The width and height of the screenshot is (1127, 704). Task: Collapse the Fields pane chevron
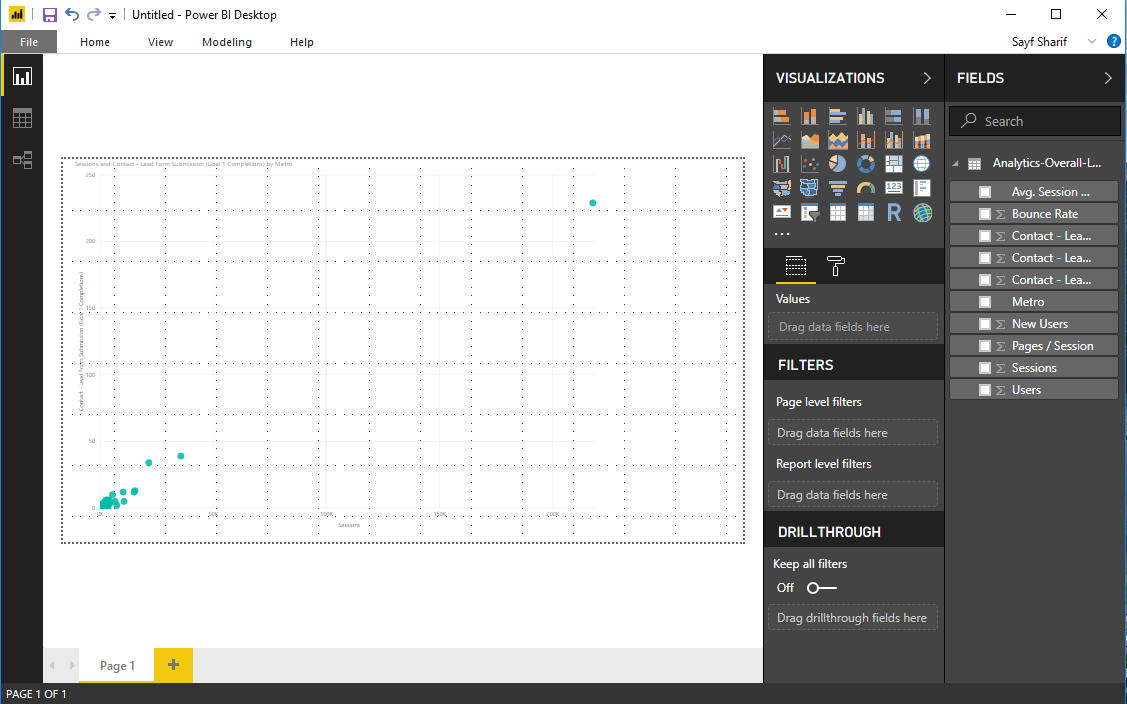click(x=1108, y=78)
